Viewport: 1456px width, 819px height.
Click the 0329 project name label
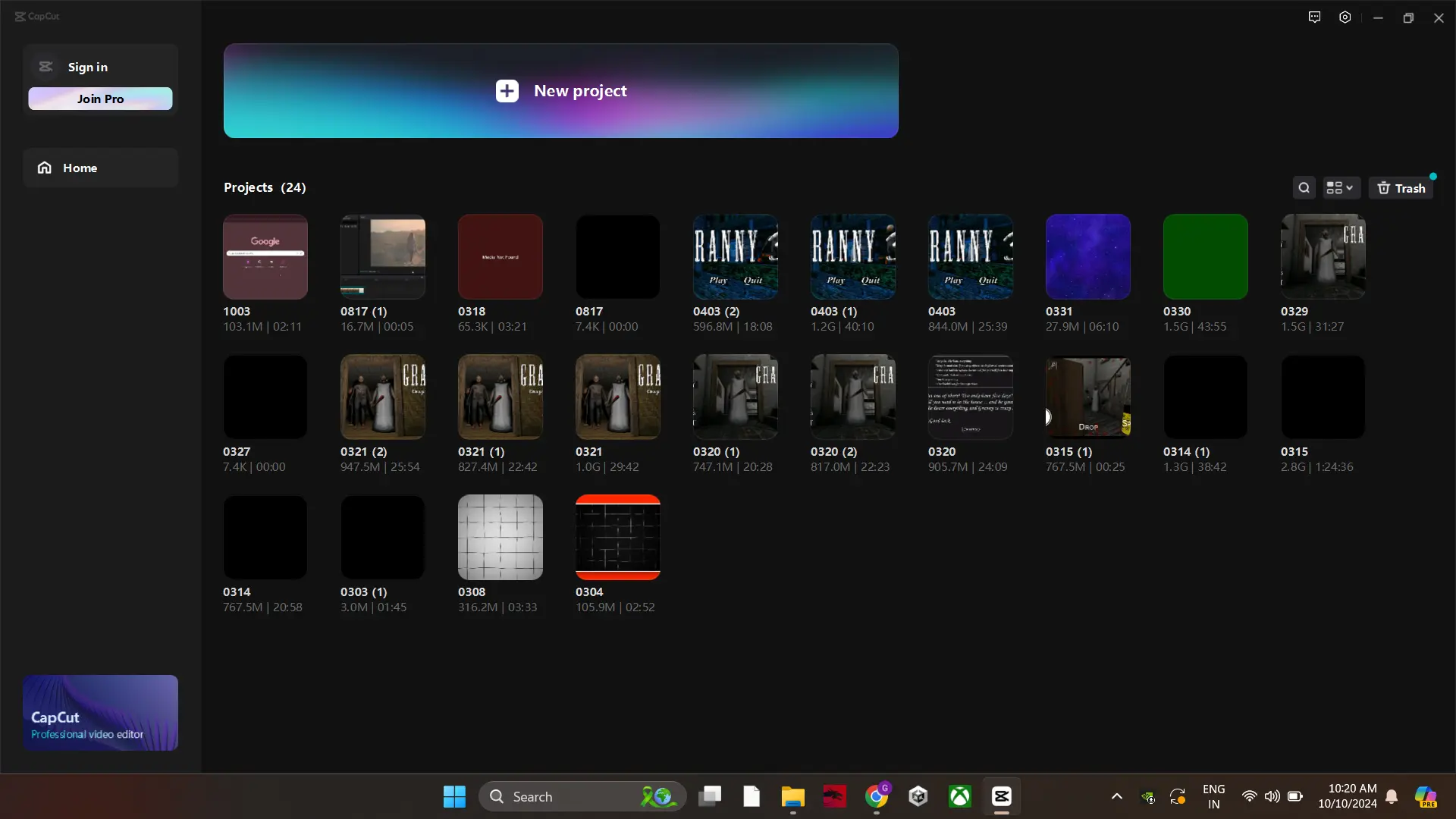(1294, 311)
